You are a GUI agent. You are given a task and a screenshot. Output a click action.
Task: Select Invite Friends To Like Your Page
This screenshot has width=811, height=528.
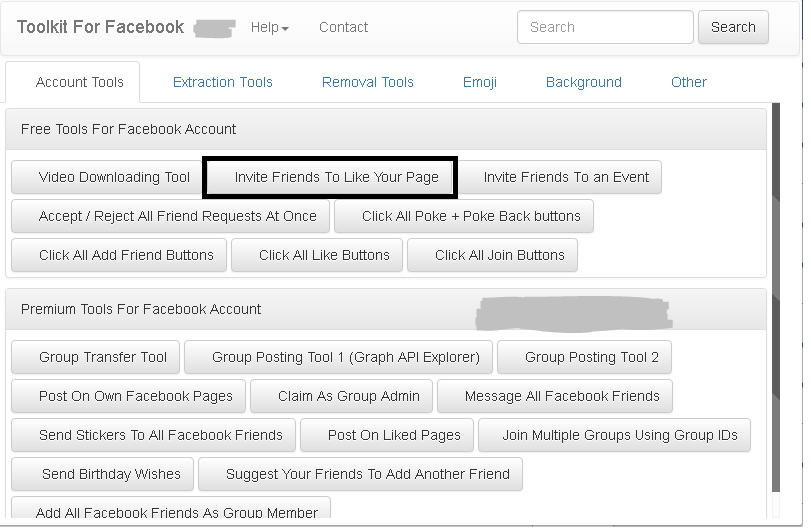point(330,177)
